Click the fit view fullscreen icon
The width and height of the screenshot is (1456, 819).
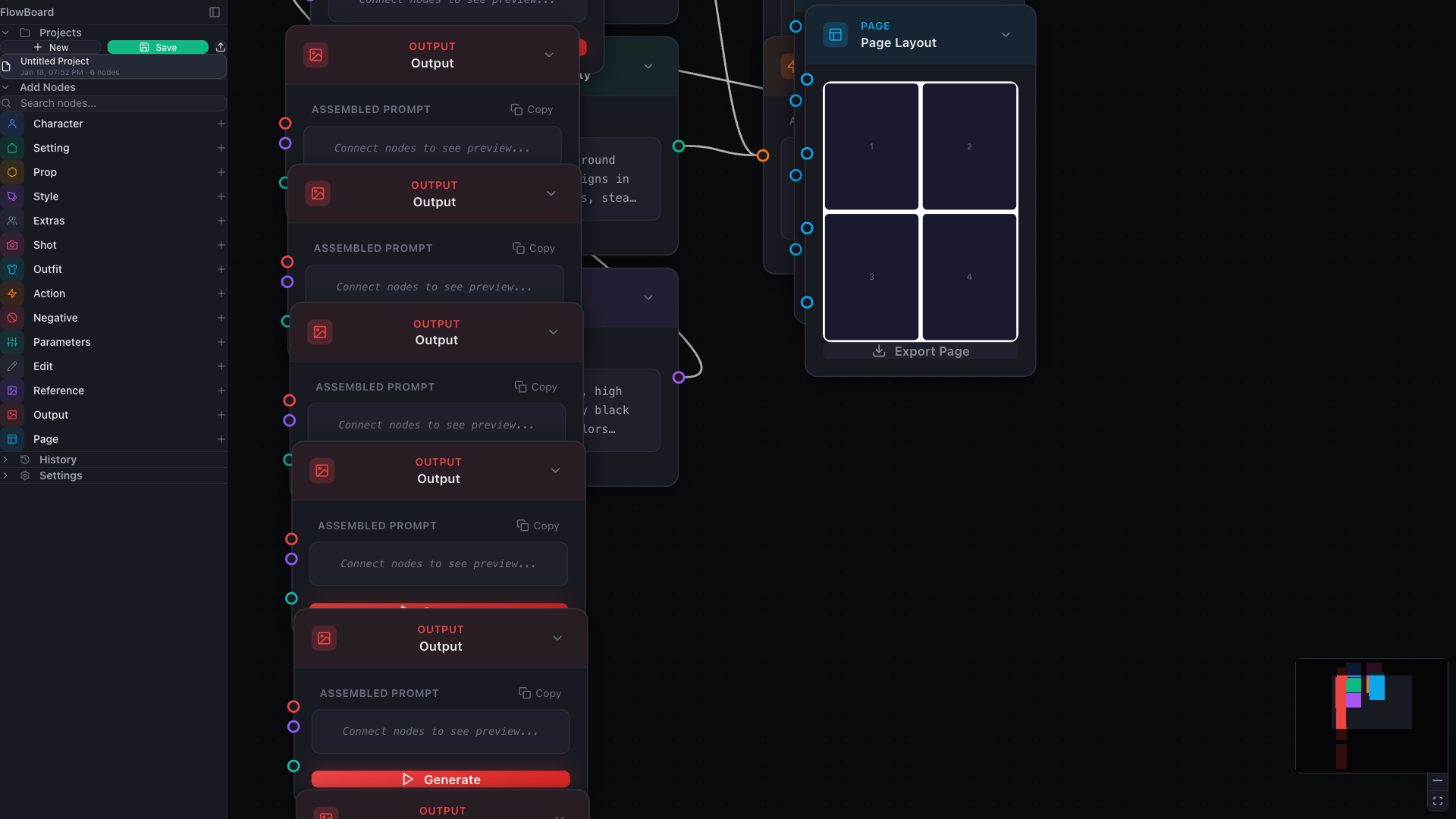(1438, 801)
